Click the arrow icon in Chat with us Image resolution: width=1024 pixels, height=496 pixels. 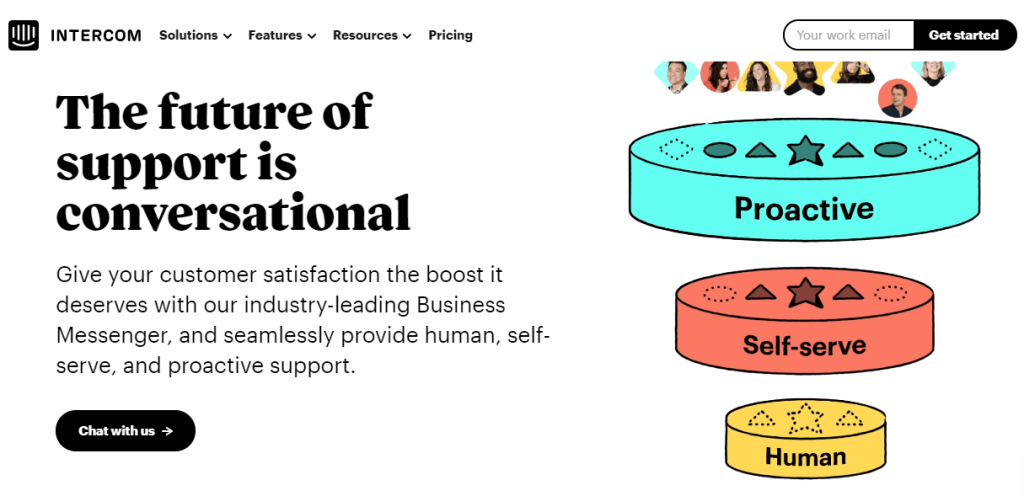pyautogui.click(x=167, y=431)
